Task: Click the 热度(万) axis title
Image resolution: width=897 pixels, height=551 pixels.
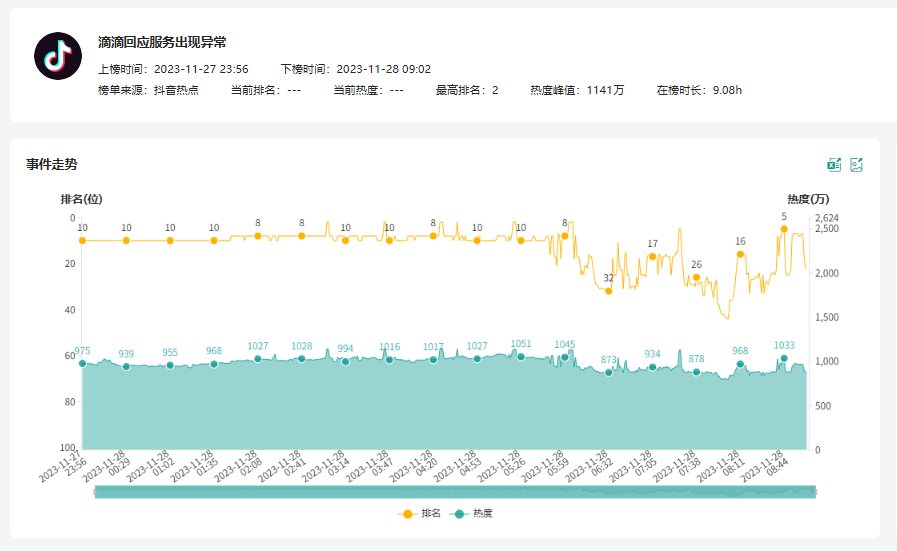Action: tap(808, 199)
